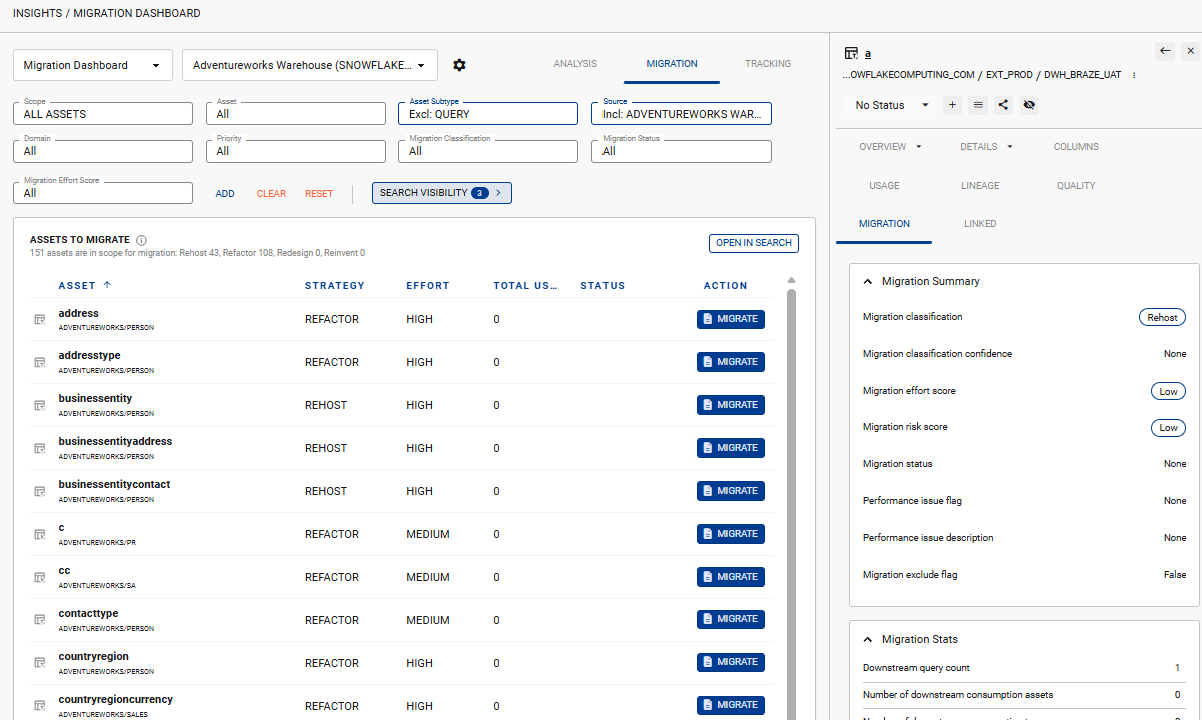The height and width of the screenshot is (720, 1202).
Task: Switch to the Analysis tab
Action: click(x=575, y=64)
